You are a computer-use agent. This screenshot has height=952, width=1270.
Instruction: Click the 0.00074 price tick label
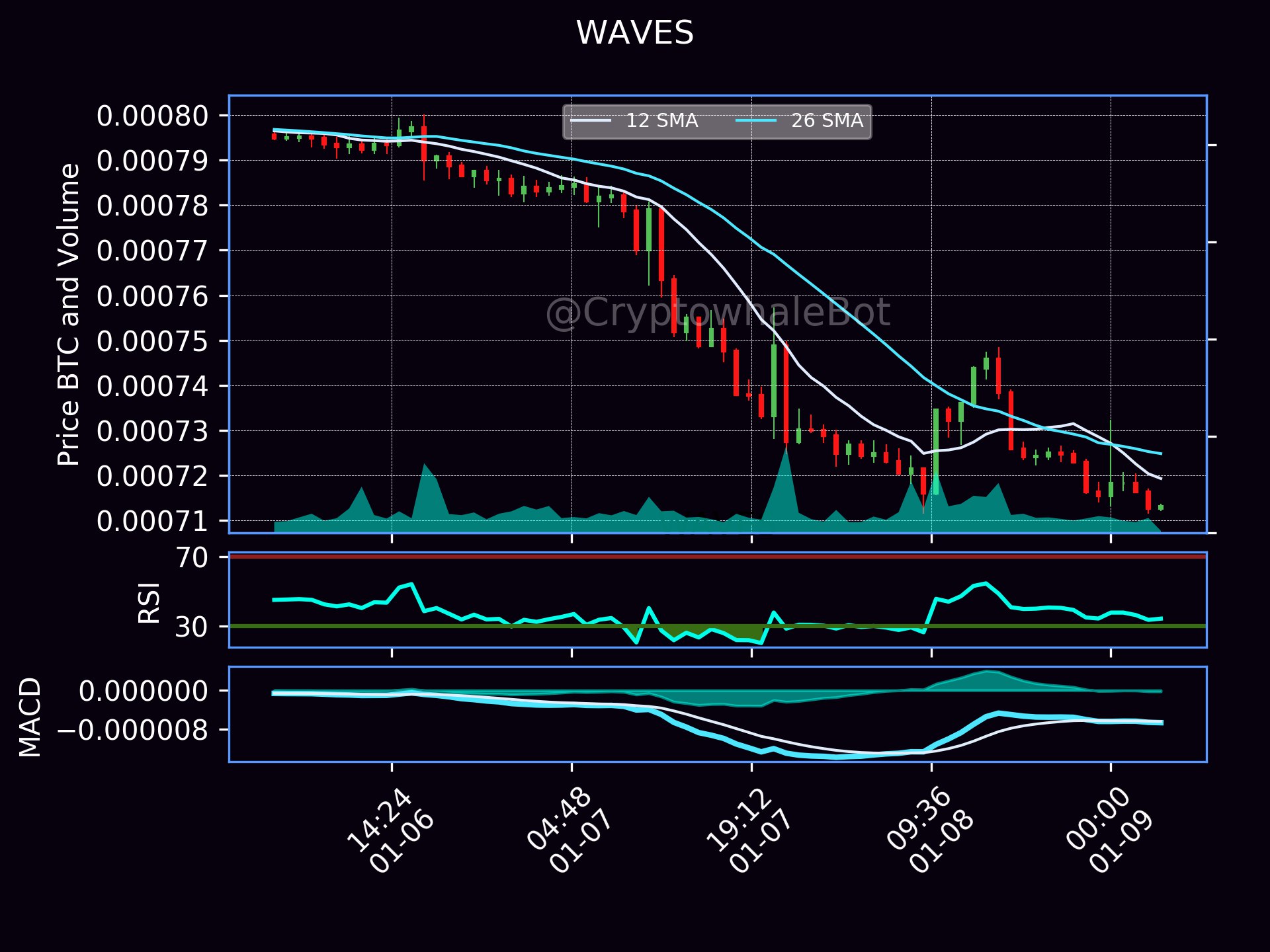(x=153, y=386)
